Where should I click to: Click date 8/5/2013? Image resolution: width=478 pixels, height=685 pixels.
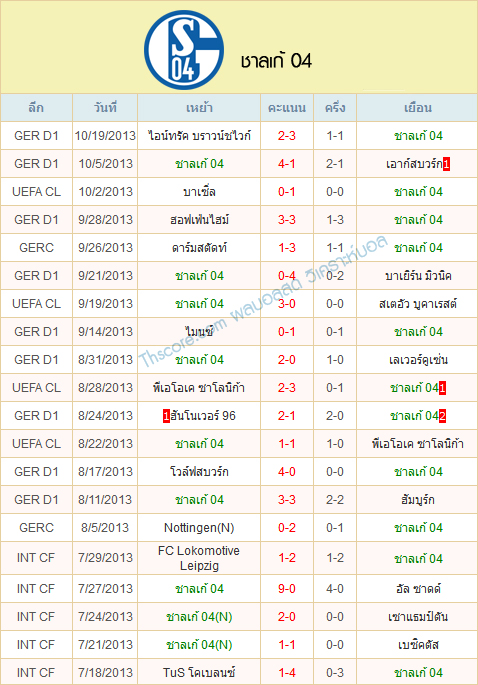click(x=105, y=528)
